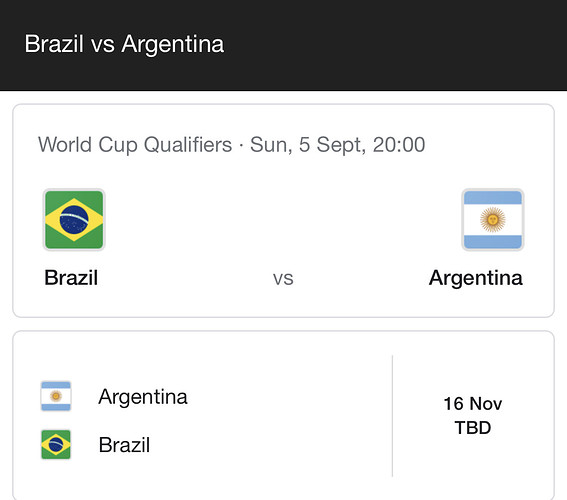Click the "16 Nov" fixture date
Viewport: 567px width, 500px height.
pyautogui.click(x=473, y=403)
